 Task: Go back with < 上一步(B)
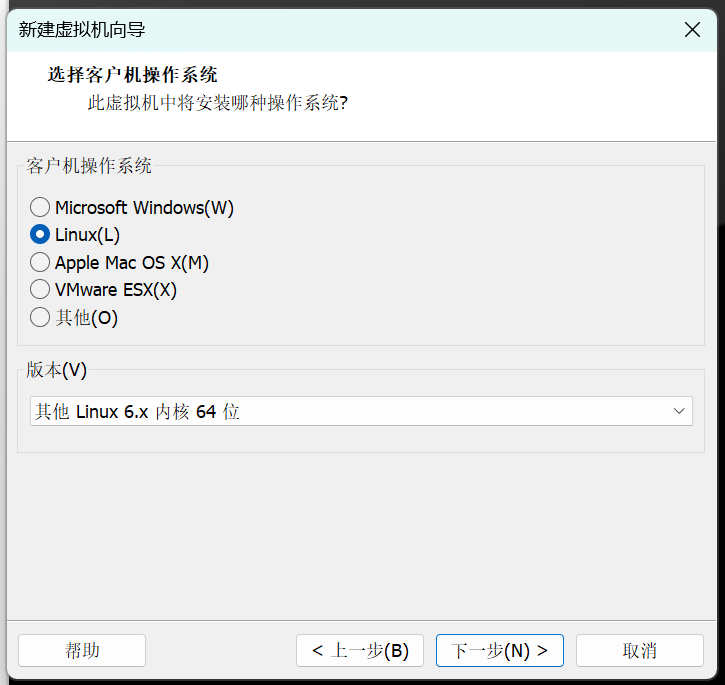[x=360, y=651]
